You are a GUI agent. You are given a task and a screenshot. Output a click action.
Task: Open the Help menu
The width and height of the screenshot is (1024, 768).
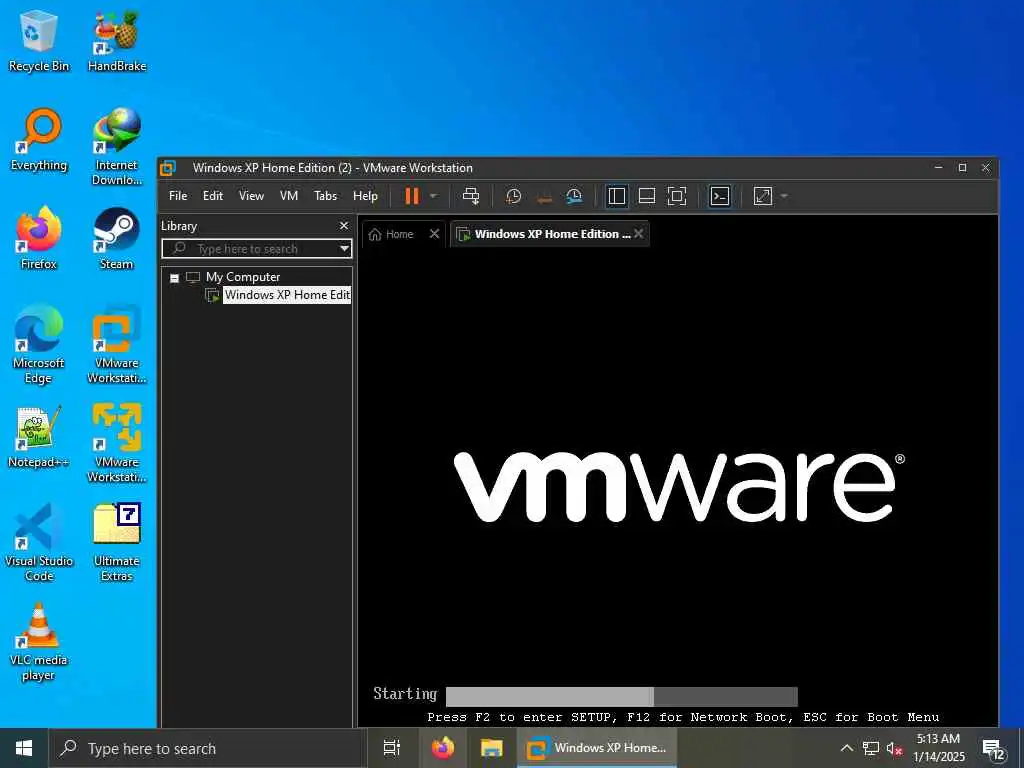point(365,196)
